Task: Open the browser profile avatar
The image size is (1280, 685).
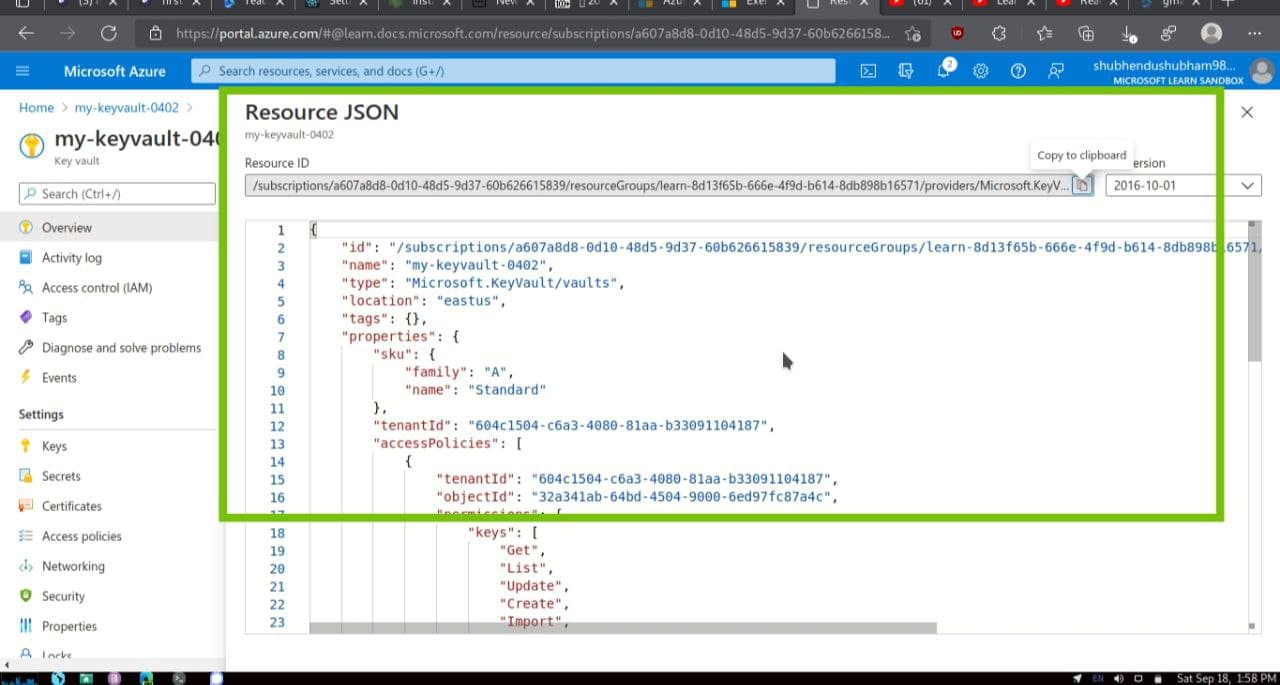Action: (1211, 33)
